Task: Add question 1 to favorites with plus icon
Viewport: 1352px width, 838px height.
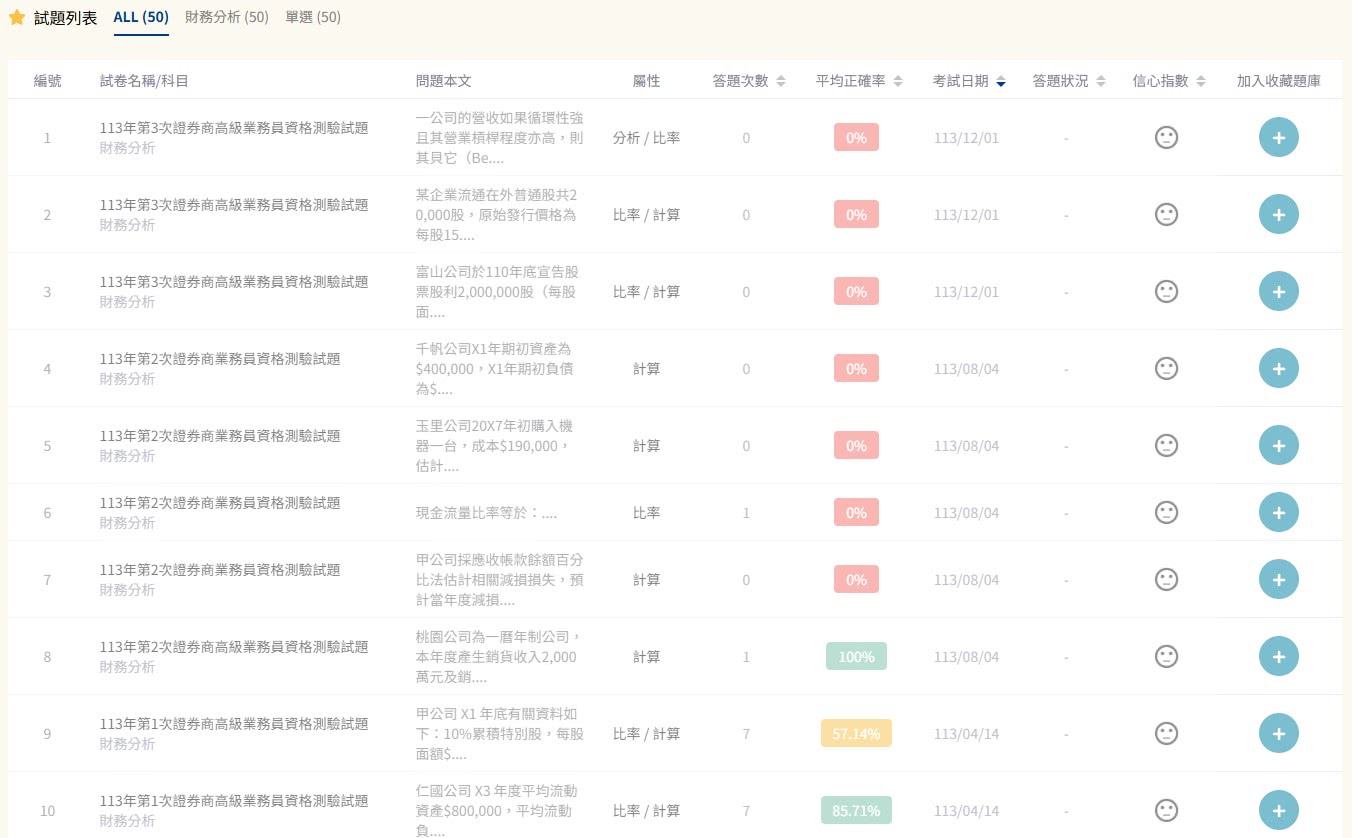Action: 1279,137
